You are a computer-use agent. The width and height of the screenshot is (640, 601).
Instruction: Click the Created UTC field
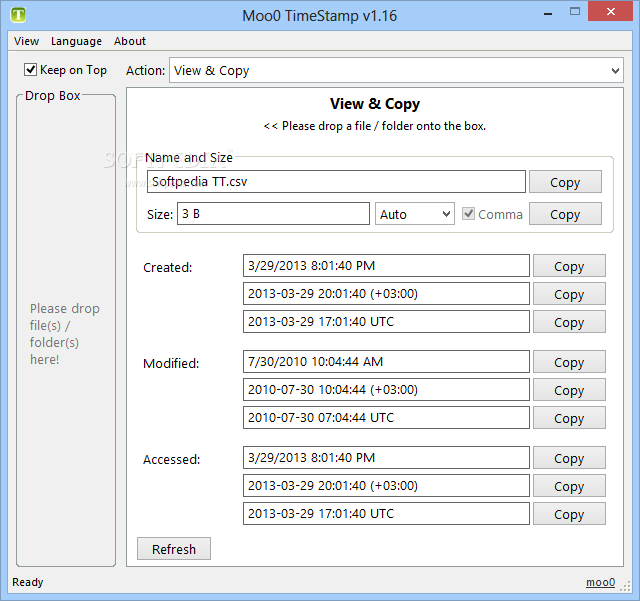pyautogui.click(x=386, y=322)
